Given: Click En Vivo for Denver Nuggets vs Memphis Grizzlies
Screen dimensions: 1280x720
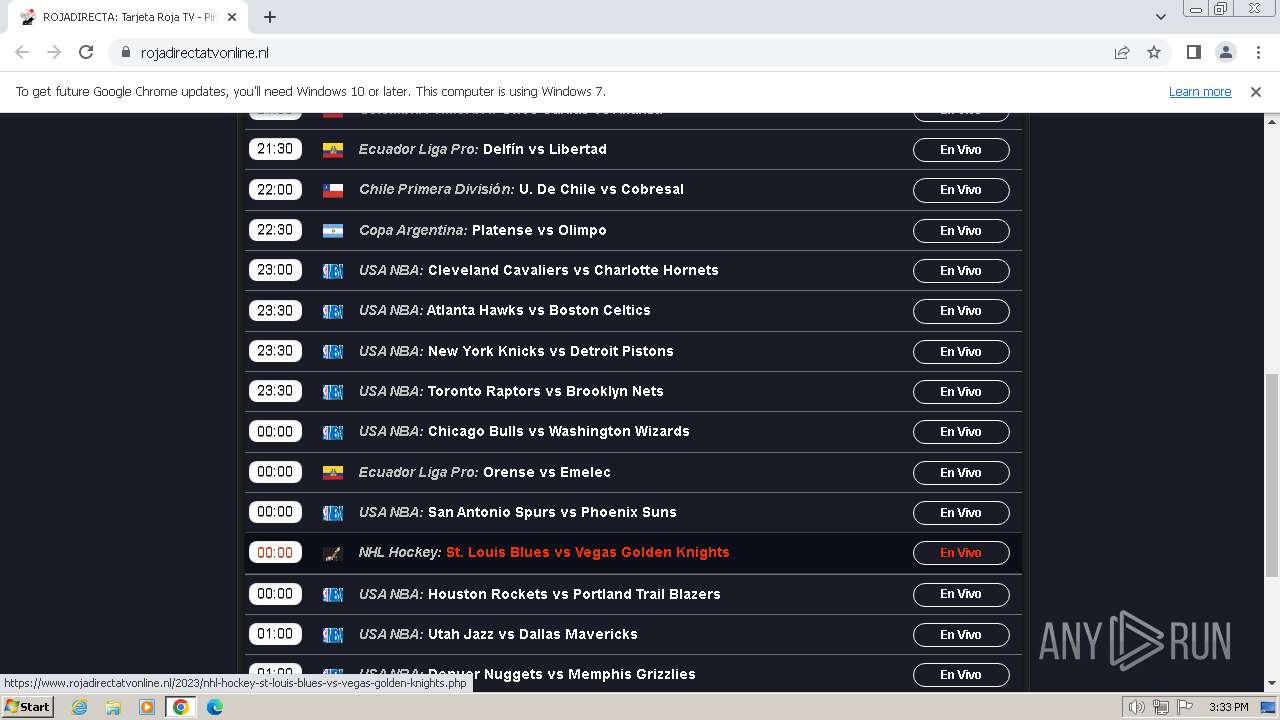Looking at the screenshot, I should coord(961,675).
